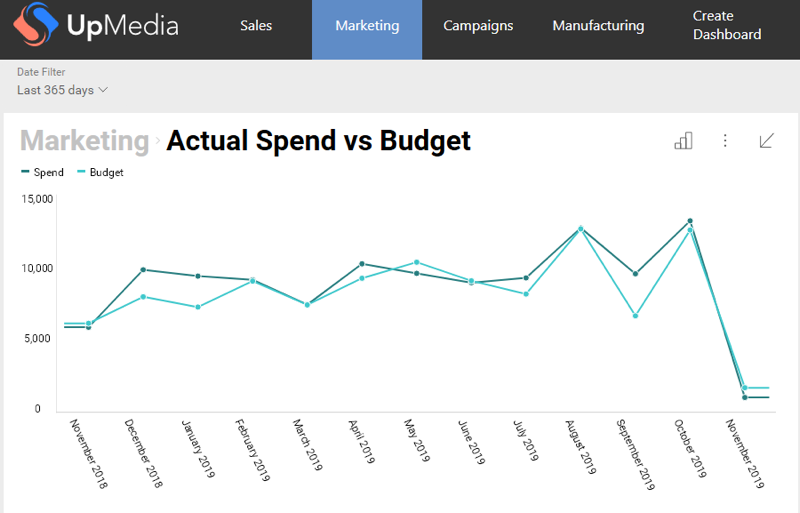The image size is (800, 513).
Task: Toggle the Budget series in the legend
Action: click(x=99, y=172)
